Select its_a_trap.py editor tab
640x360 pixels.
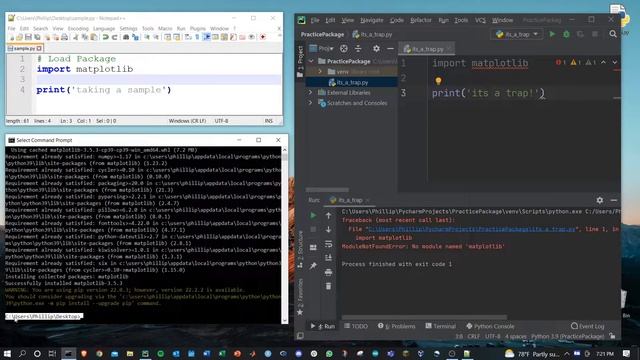pos(426,49)
